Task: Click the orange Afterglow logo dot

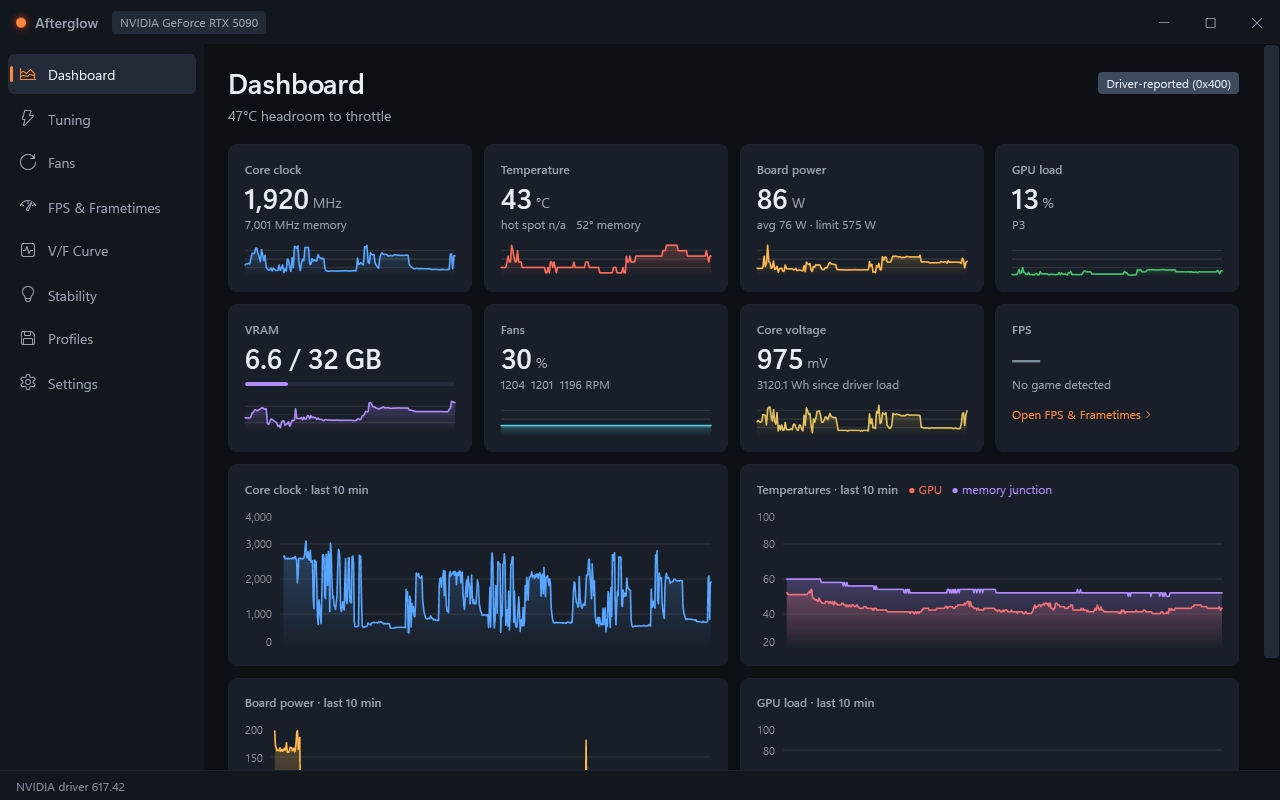Action: pyautogui.click(x=21, y=23)
